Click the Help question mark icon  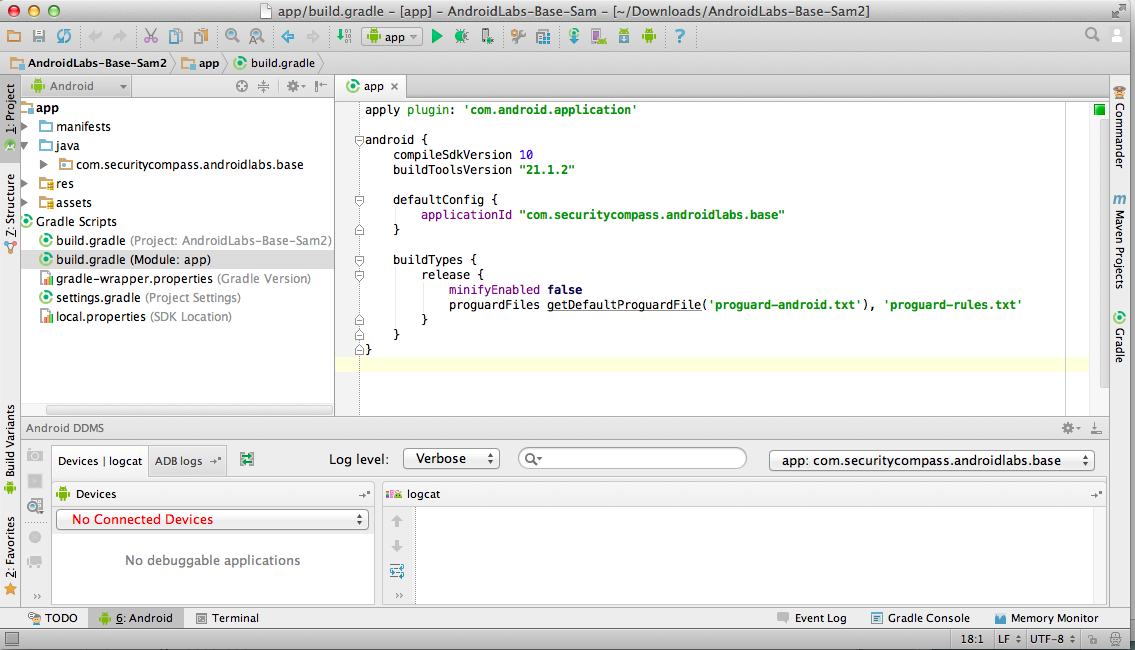(x=680, y=36)
